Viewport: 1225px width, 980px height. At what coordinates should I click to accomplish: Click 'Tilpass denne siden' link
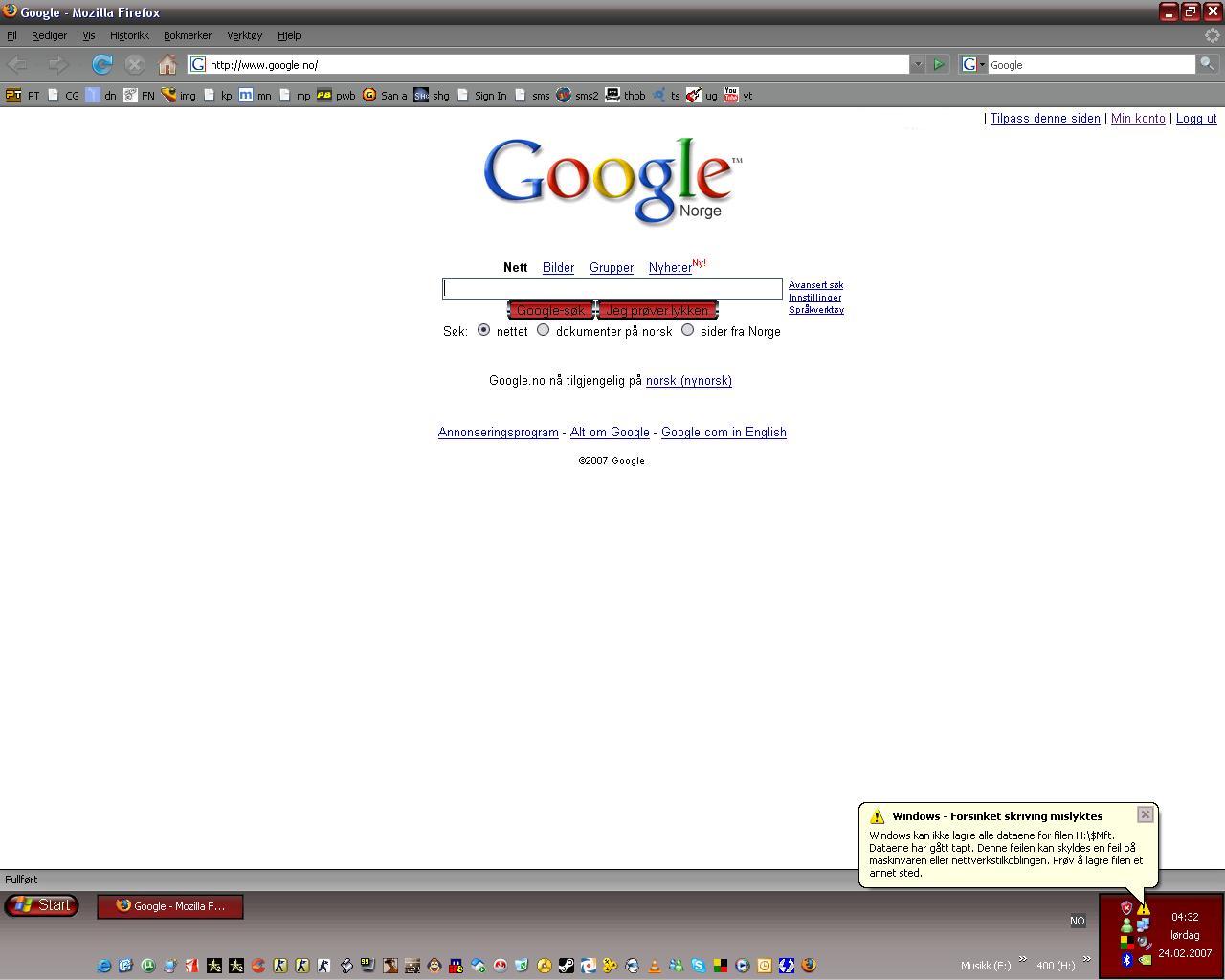point(1045,119)
